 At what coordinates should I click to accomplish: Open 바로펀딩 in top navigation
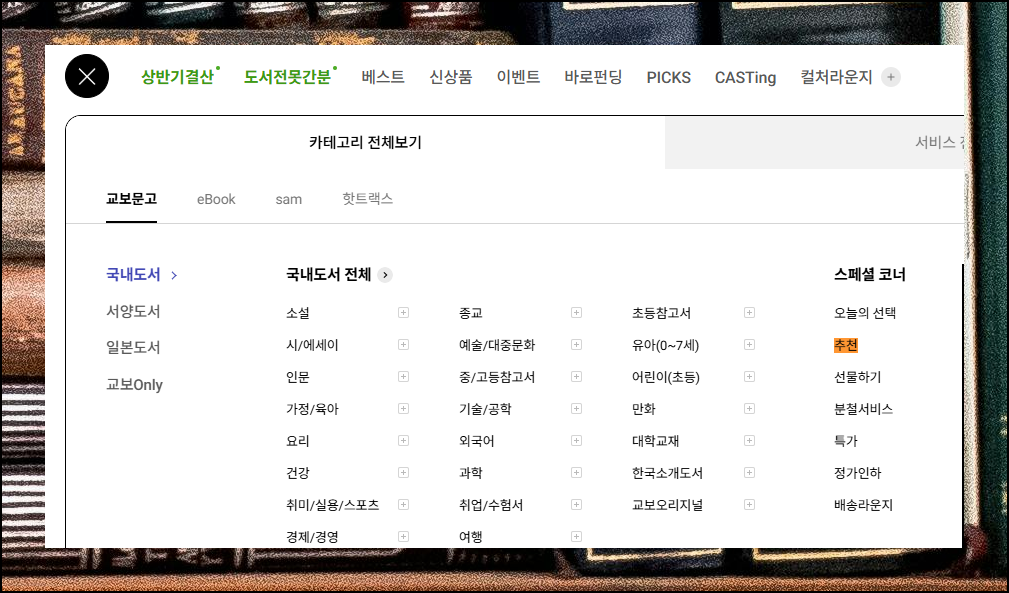coord(593,77)
